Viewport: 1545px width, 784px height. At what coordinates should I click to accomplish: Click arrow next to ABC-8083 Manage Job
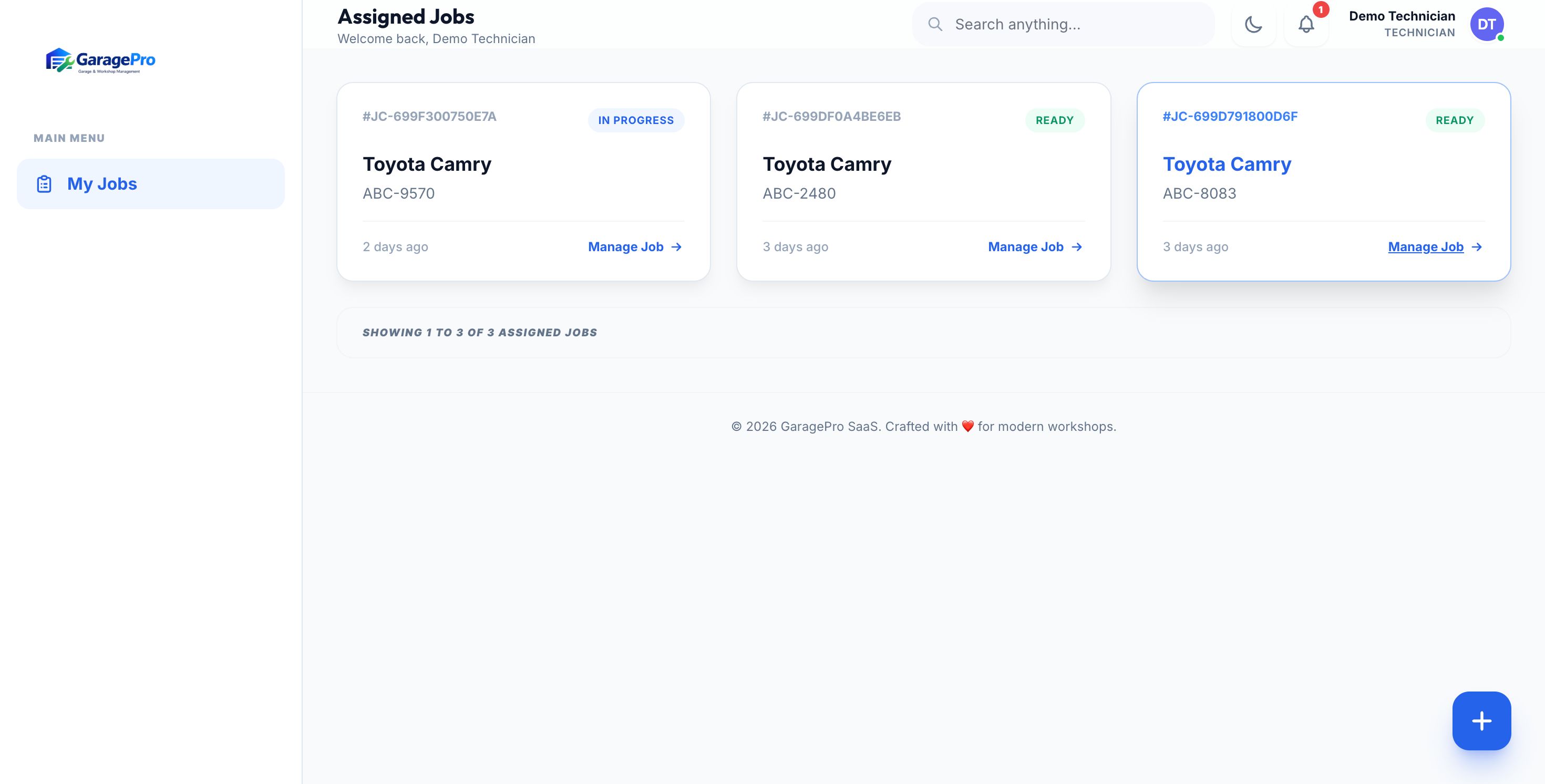(1477, 247)
